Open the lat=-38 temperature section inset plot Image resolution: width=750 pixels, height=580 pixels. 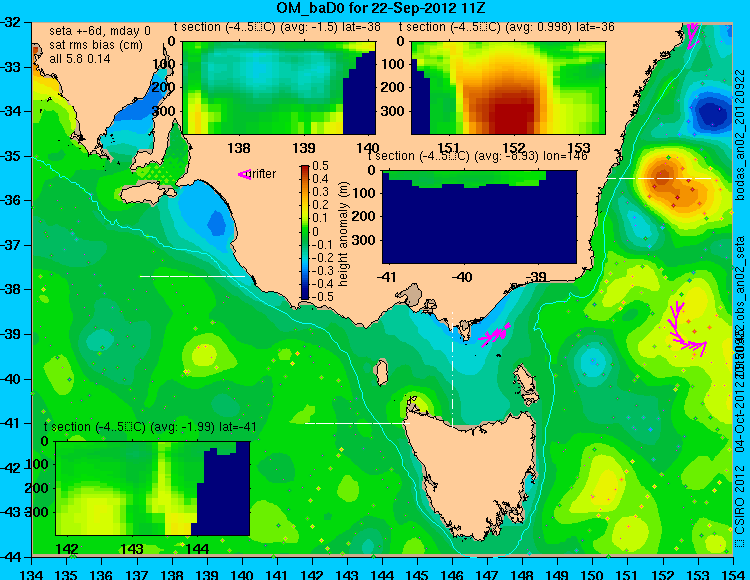pyautogui.click(x=279, y=88)
